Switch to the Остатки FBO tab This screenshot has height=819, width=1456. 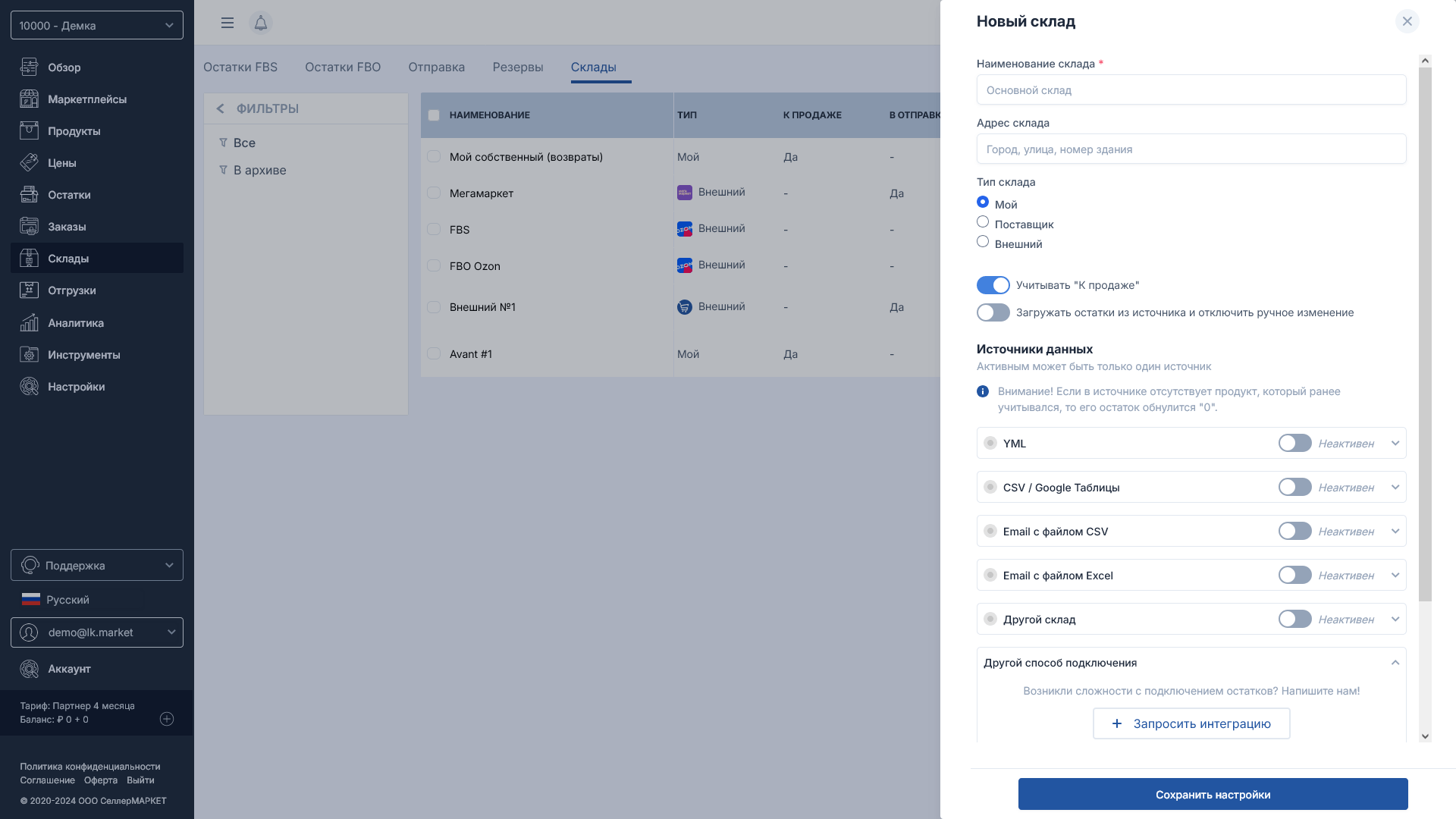pyautogui.click(x=343, y=67)
